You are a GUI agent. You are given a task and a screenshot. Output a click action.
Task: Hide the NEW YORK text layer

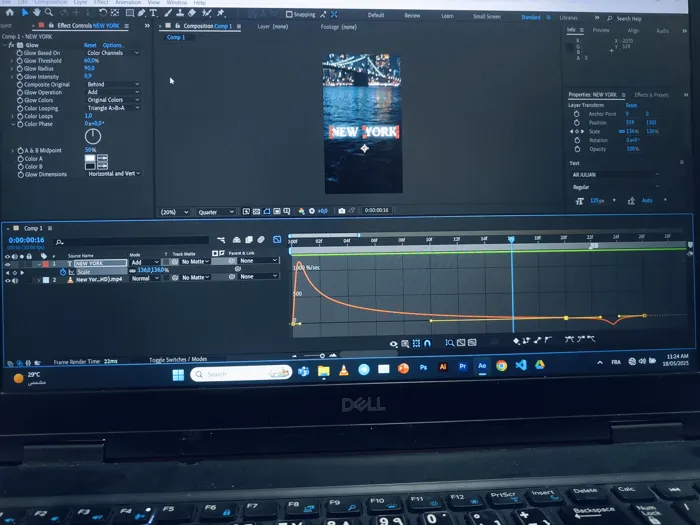8,263
